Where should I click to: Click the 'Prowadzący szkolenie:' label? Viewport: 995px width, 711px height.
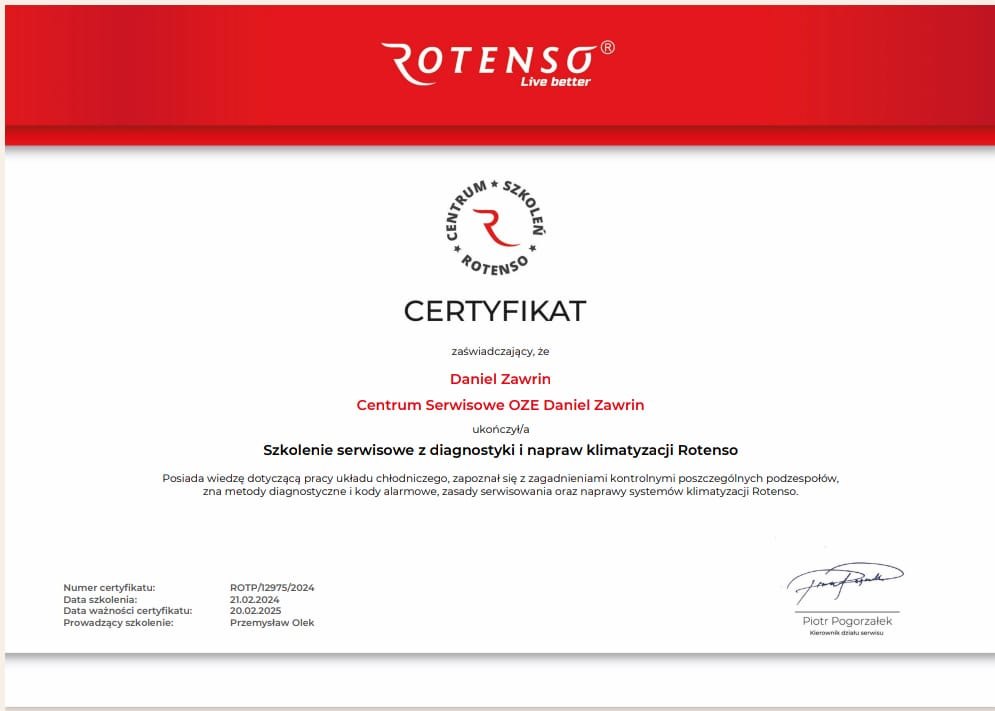click(x=118, y=623)
